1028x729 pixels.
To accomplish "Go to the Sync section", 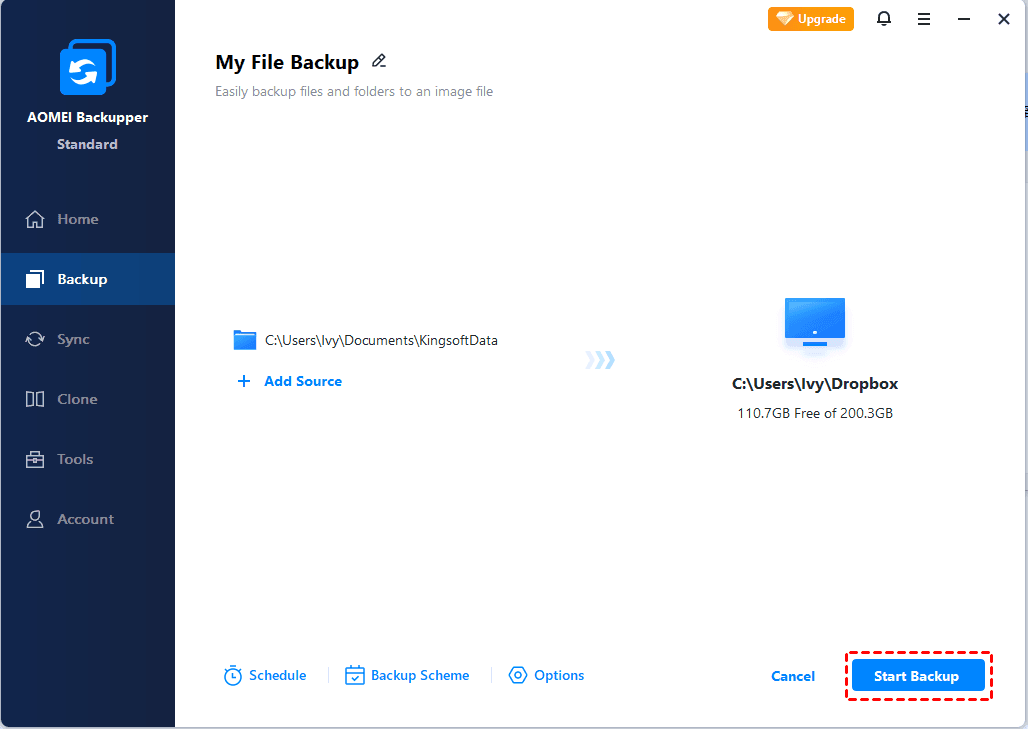I will [x=88, y=339].
